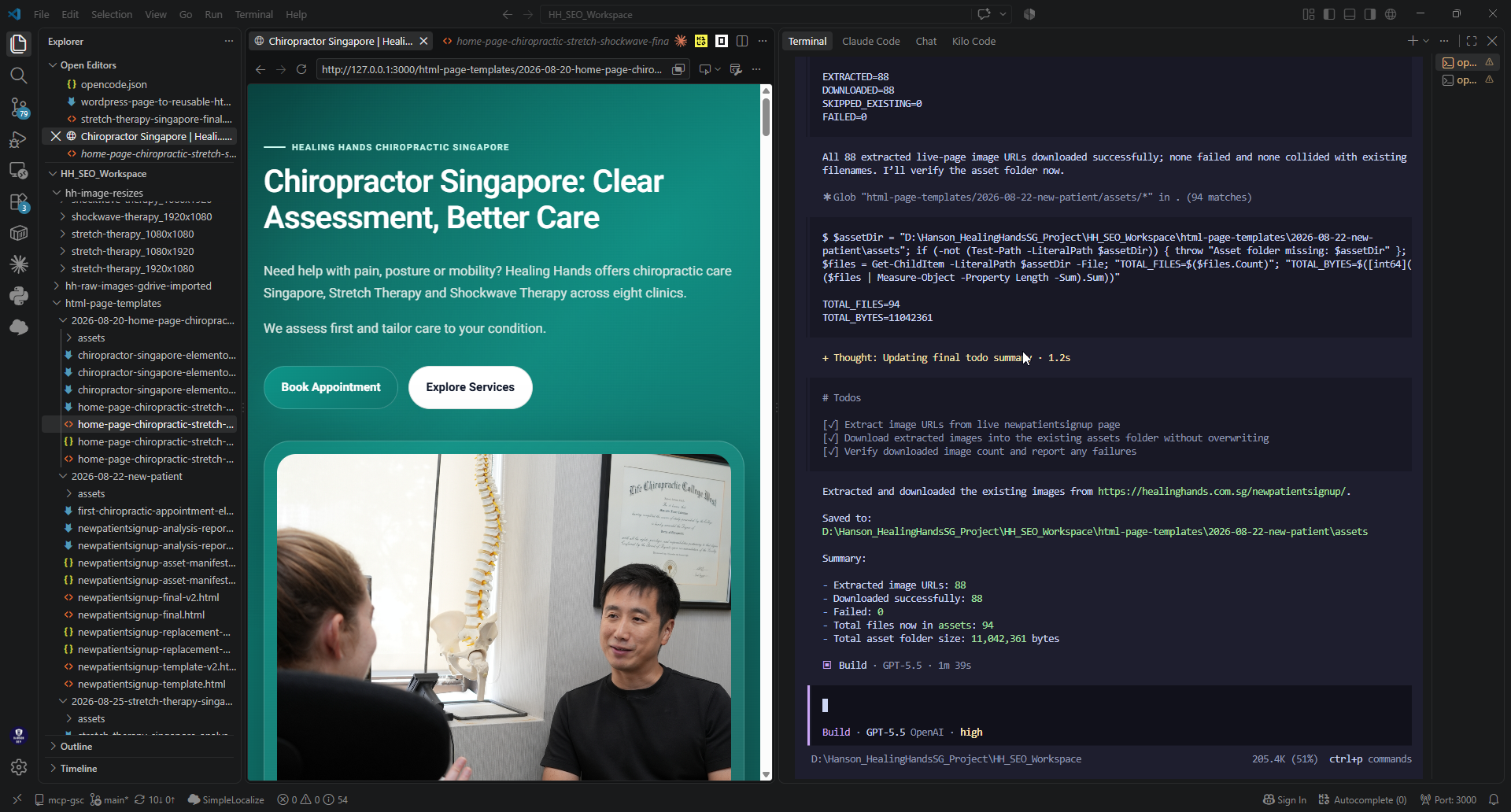Open the Selection menu

point(112,14)
